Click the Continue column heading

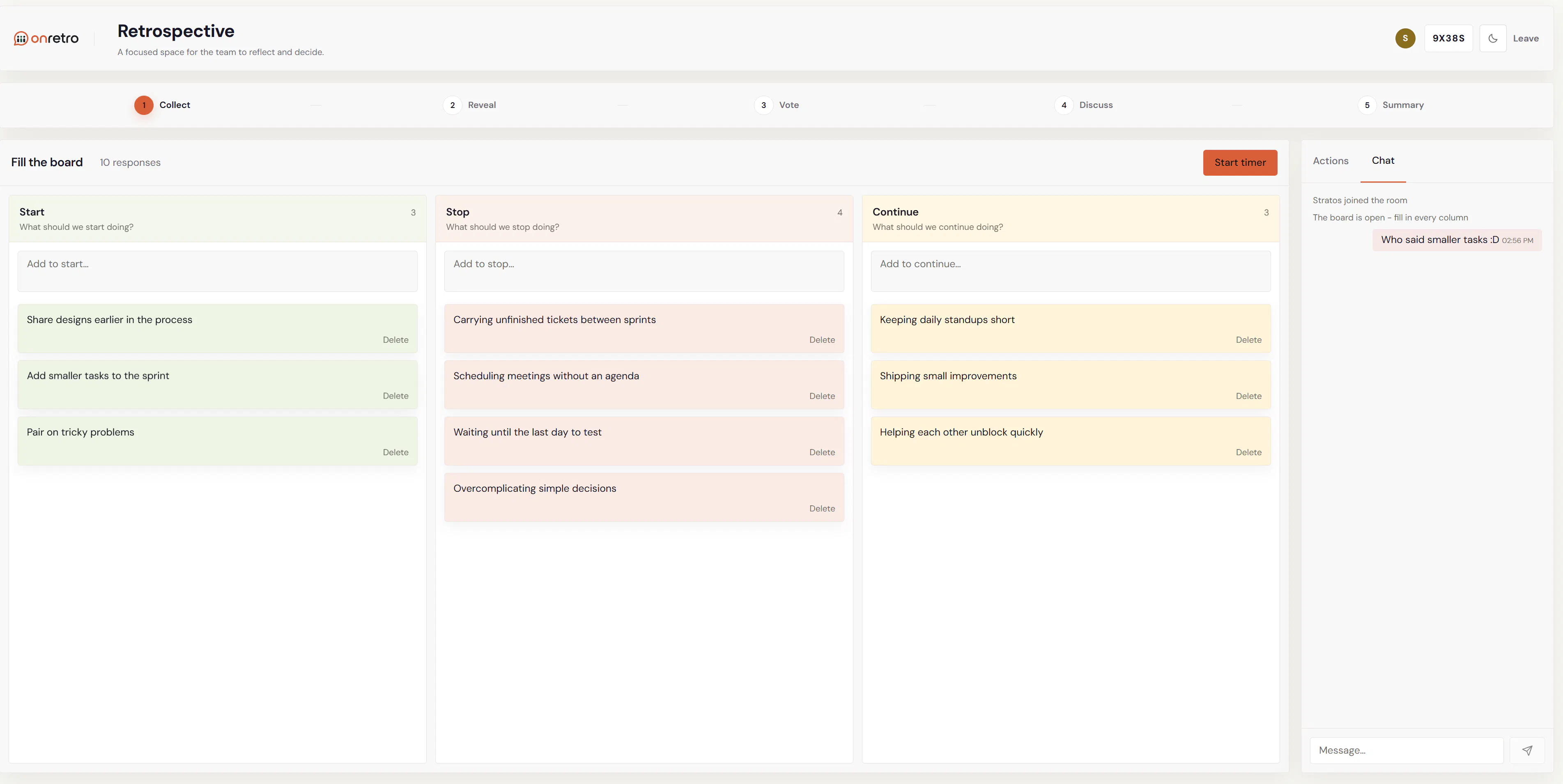(x=896, y=212)
